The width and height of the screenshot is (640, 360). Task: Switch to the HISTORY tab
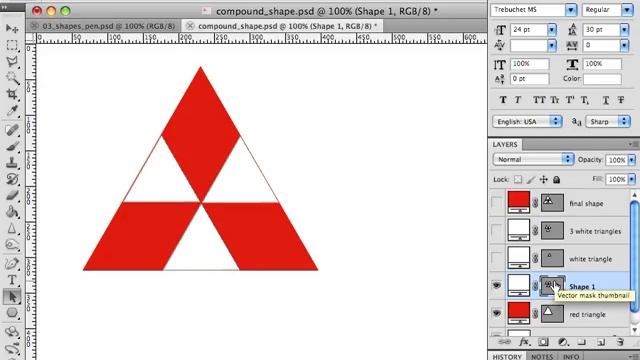(507, 356)
